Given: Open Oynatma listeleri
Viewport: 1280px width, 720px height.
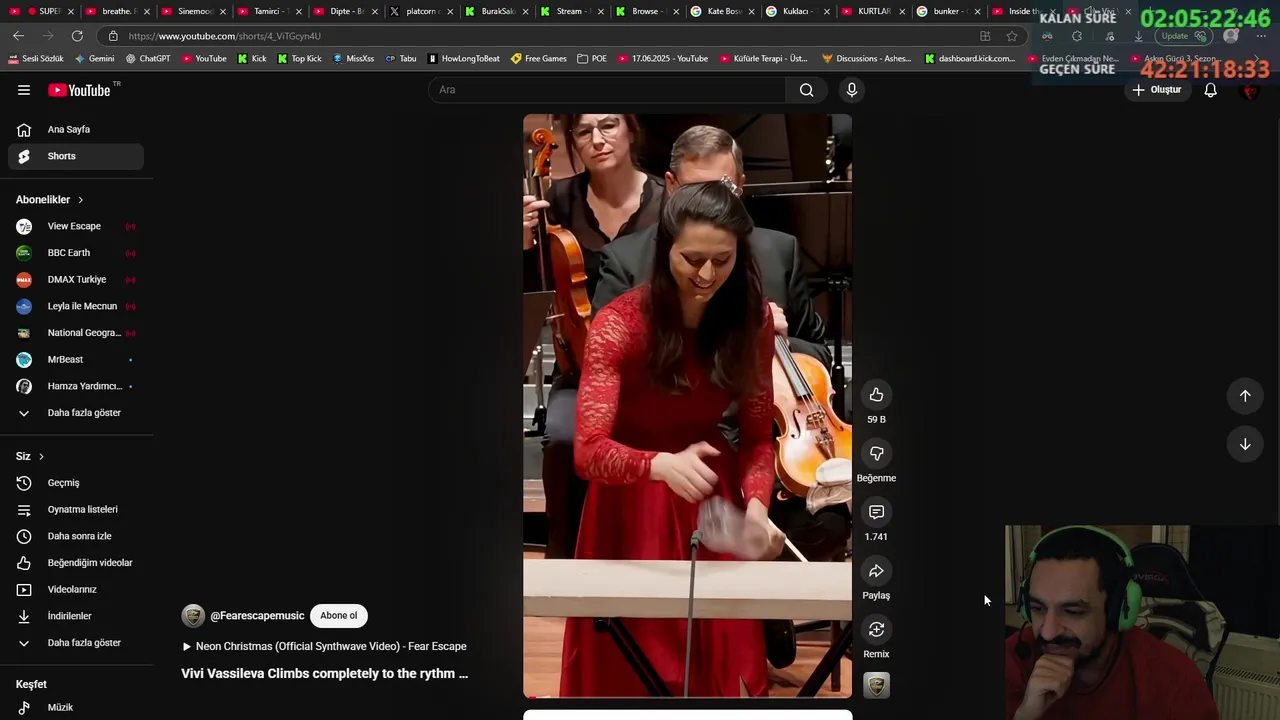Looking at the screenshot, I should pyautogui.click(x=76, y=509).
